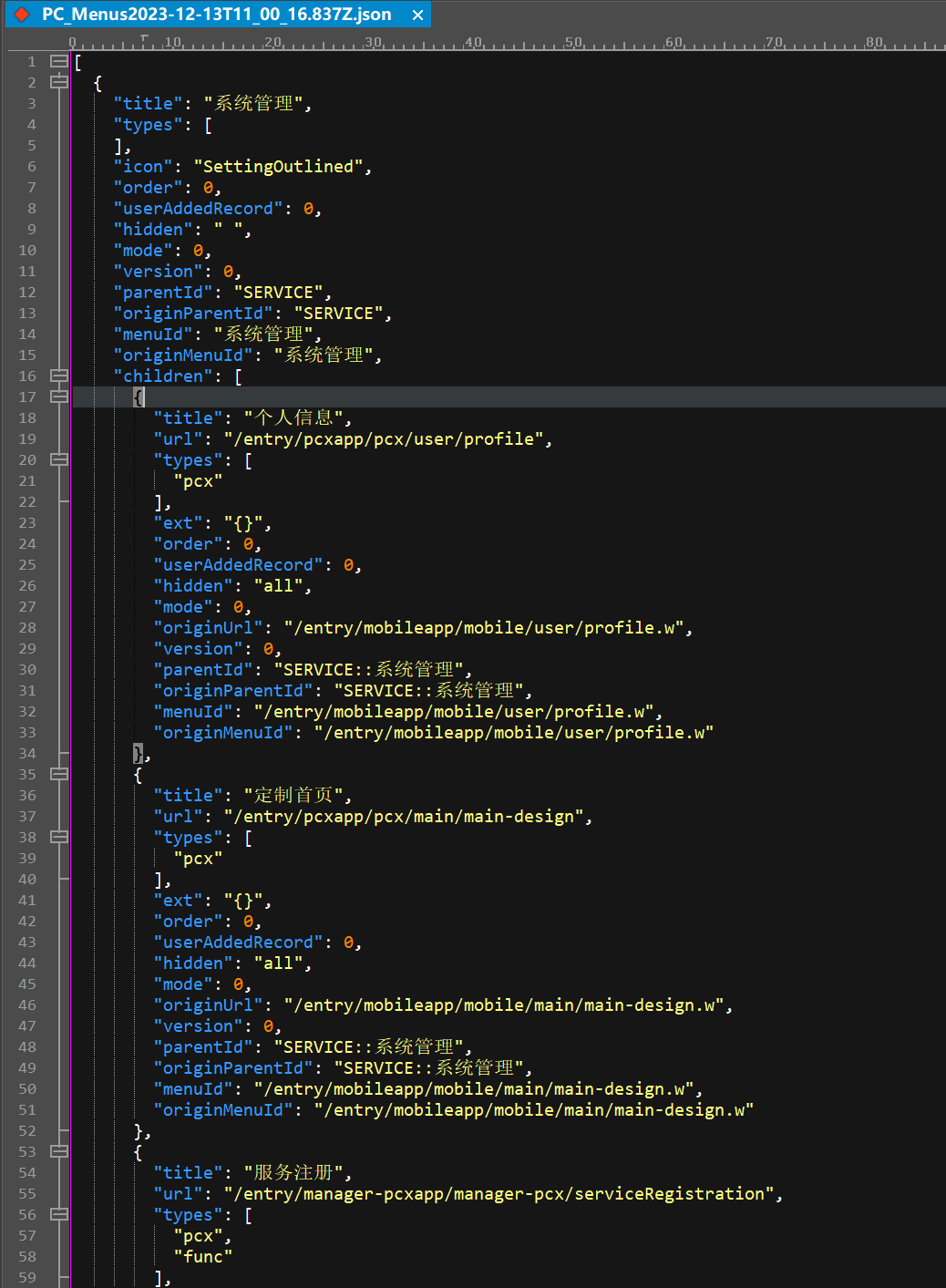Click the "mode" key on line 10
The width and height of the screenshot is (946, 1288).
tap(143, 250)
